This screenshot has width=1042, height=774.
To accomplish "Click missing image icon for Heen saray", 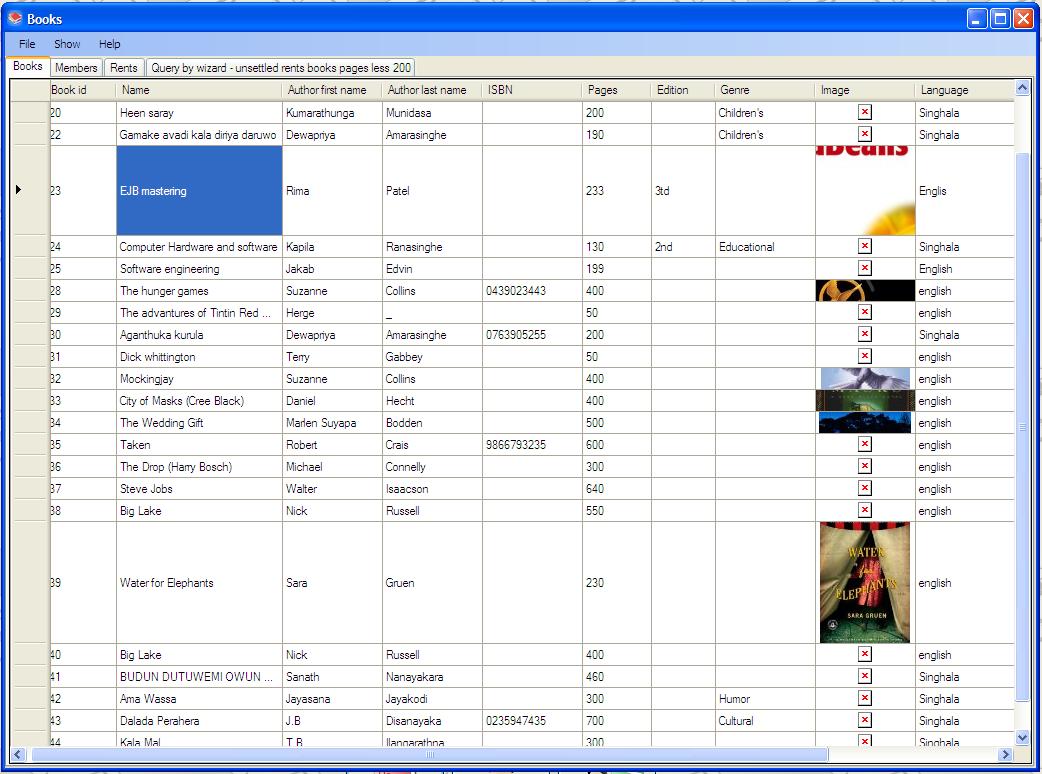I will pyautogui.click(x=865, y=112).
